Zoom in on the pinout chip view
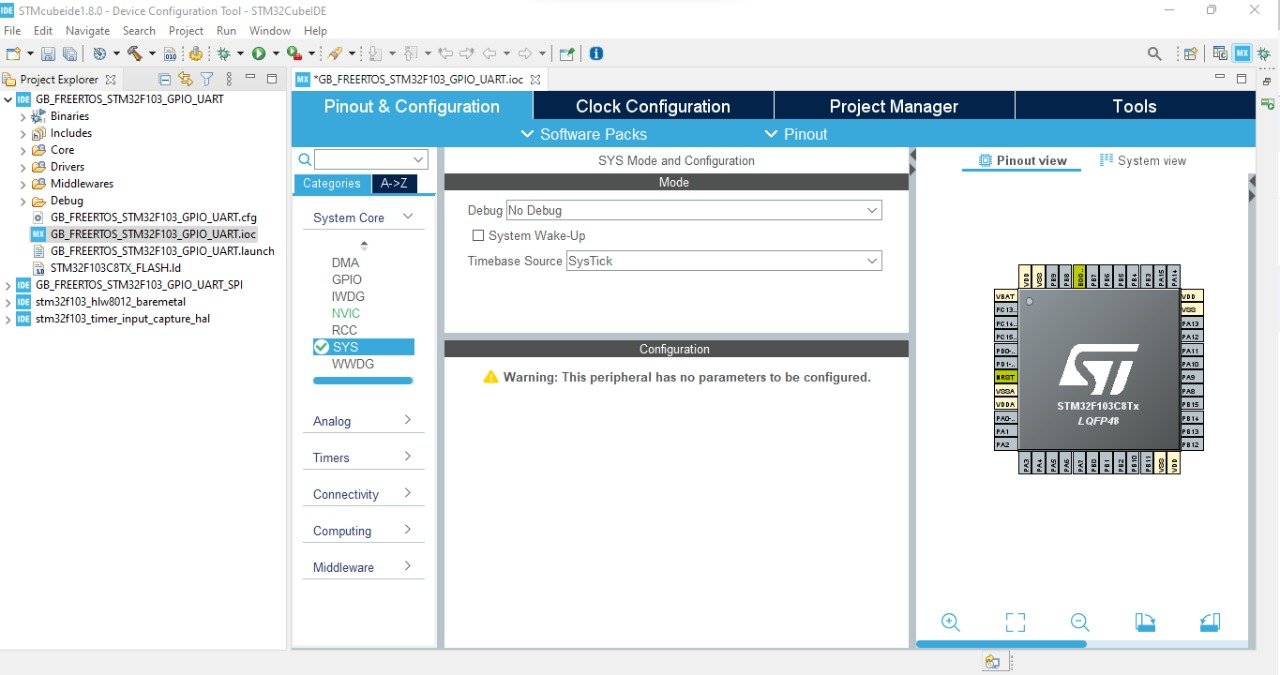The image size is (1280, 675). coord(951,622)
